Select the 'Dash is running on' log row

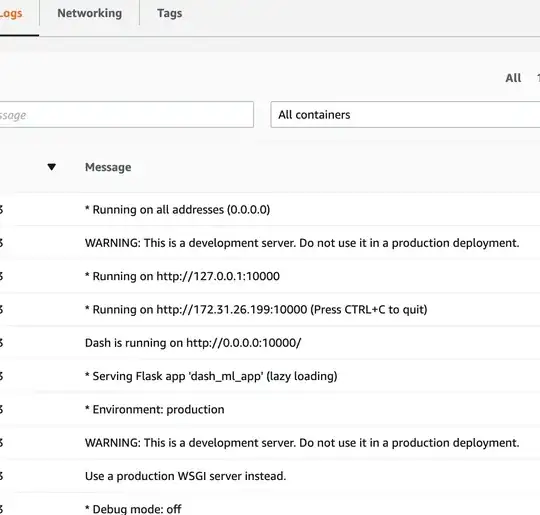pos(270,343)
